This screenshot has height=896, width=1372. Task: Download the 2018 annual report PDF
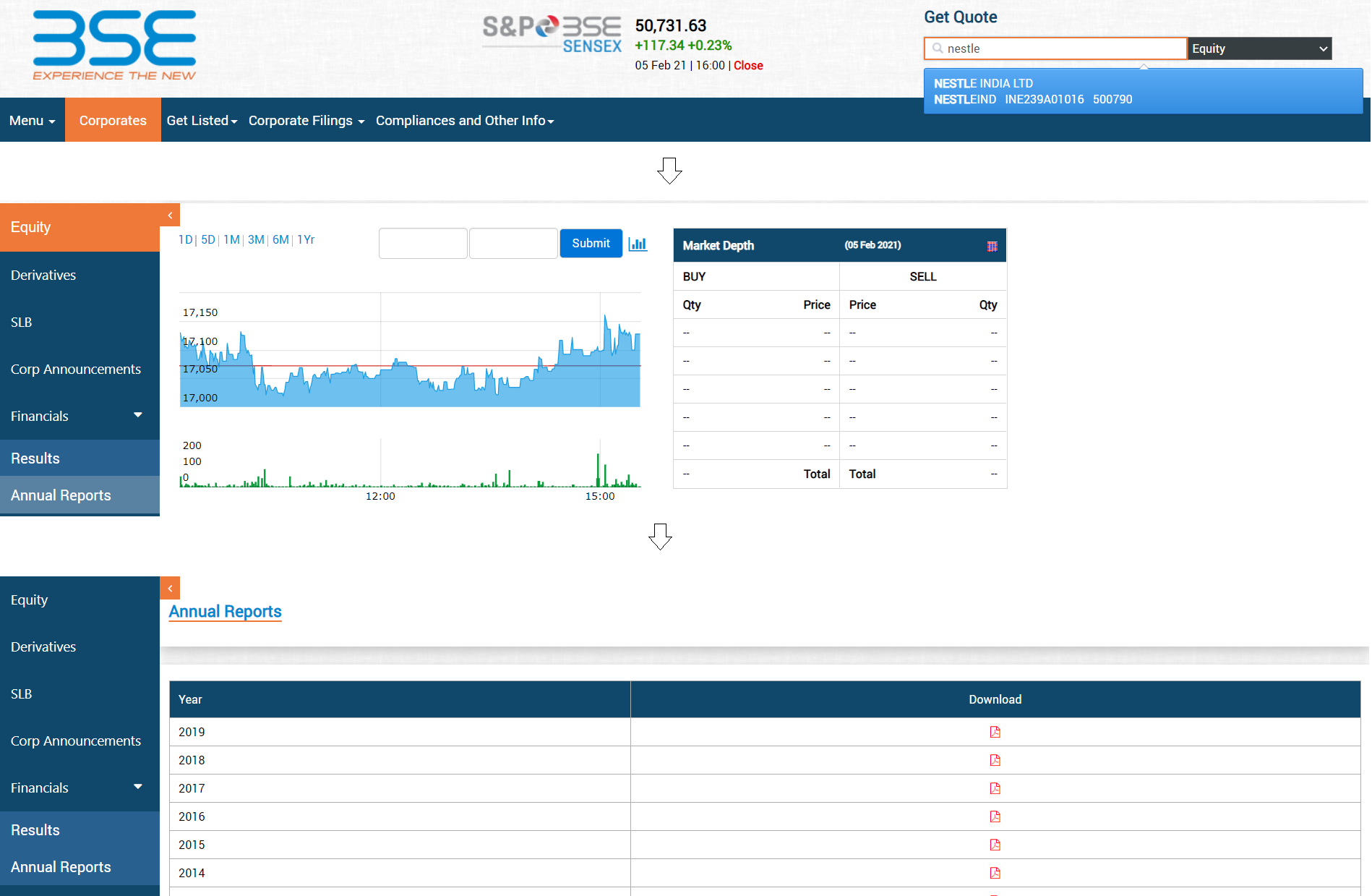click(x=995, y=760)
